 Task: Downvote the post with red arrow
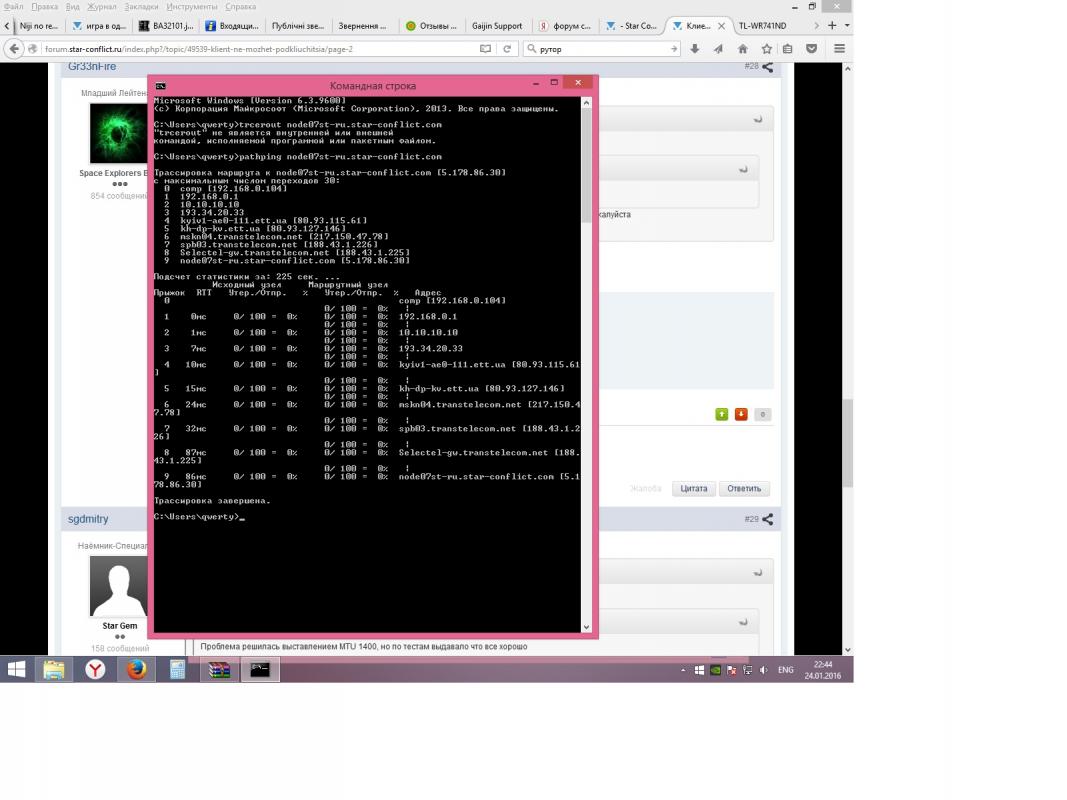coord(741,414)
